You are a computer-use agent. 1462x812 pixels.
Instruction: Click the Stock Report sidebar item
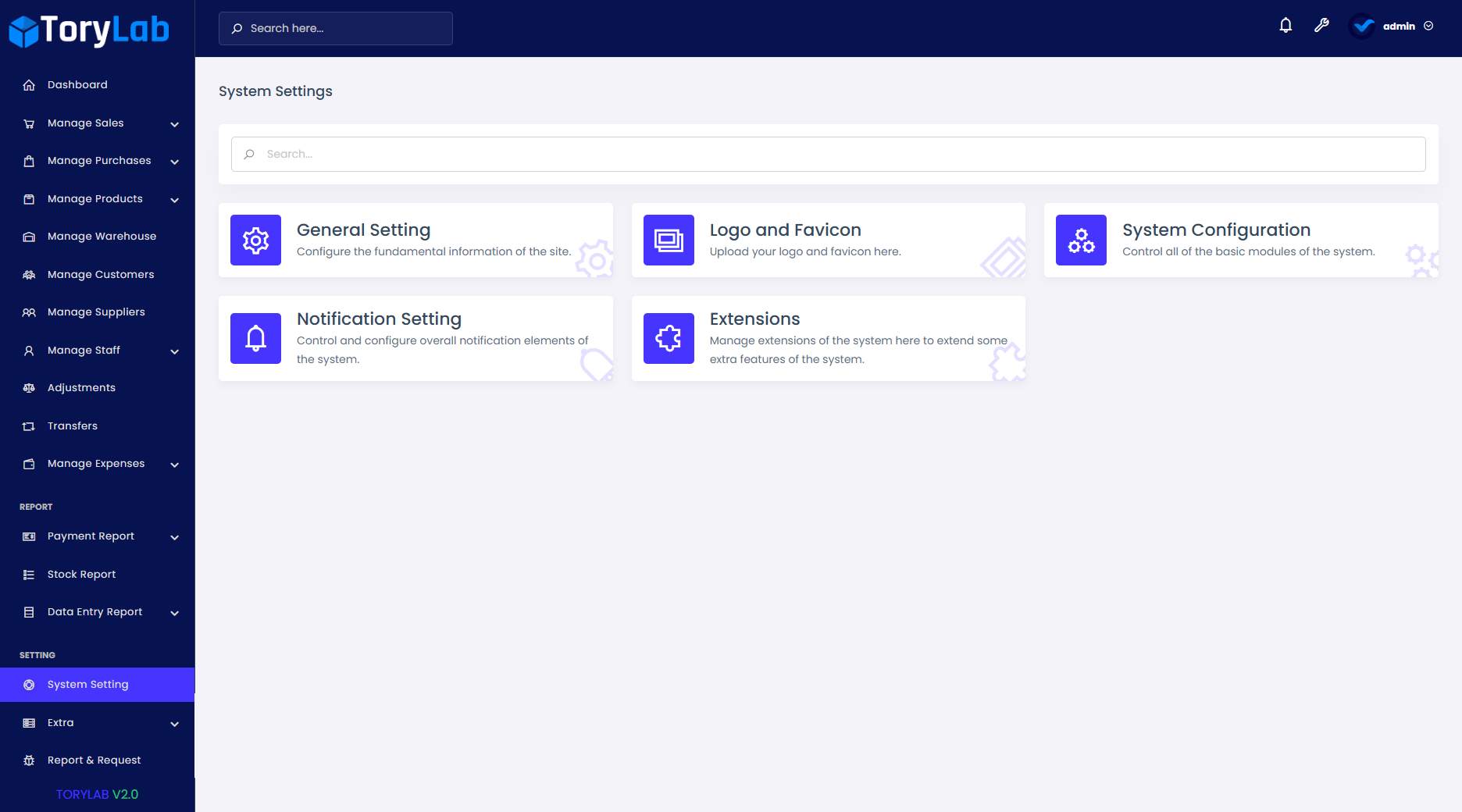[81, 574]
